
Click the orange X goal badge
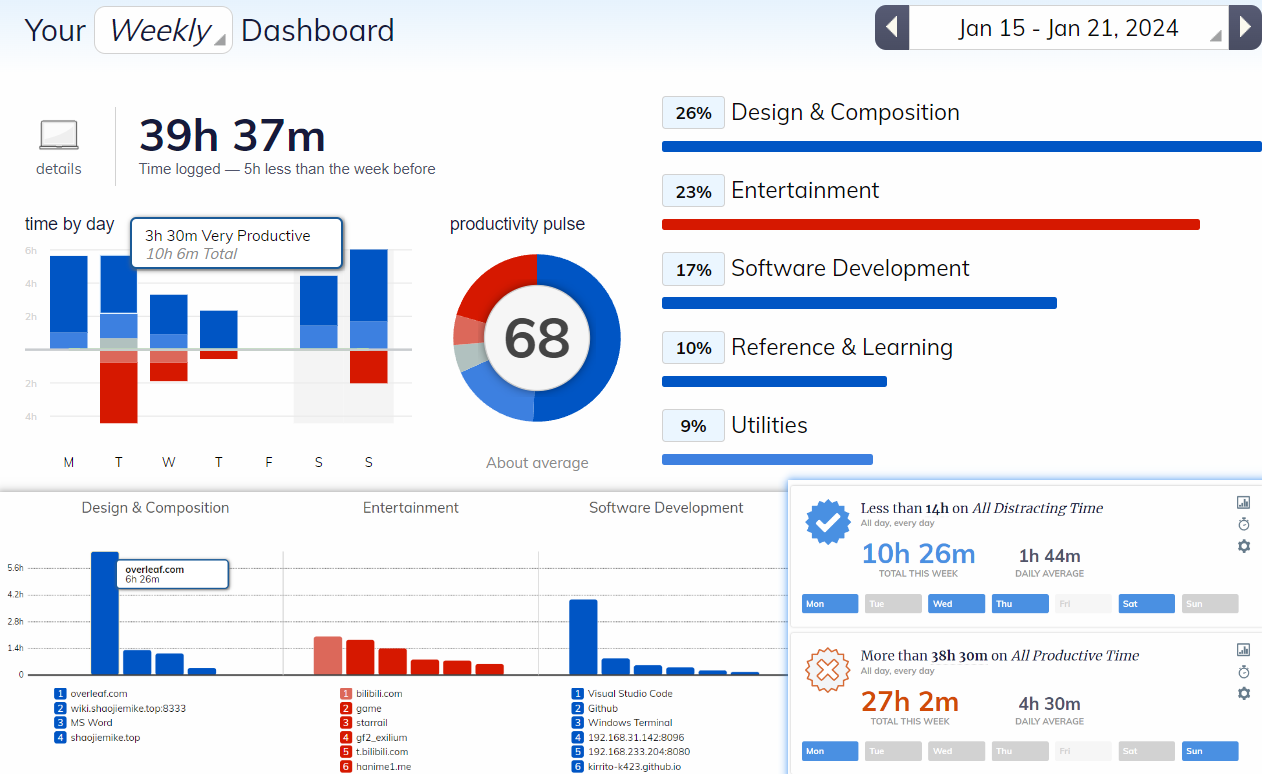[x=828, y=670]
